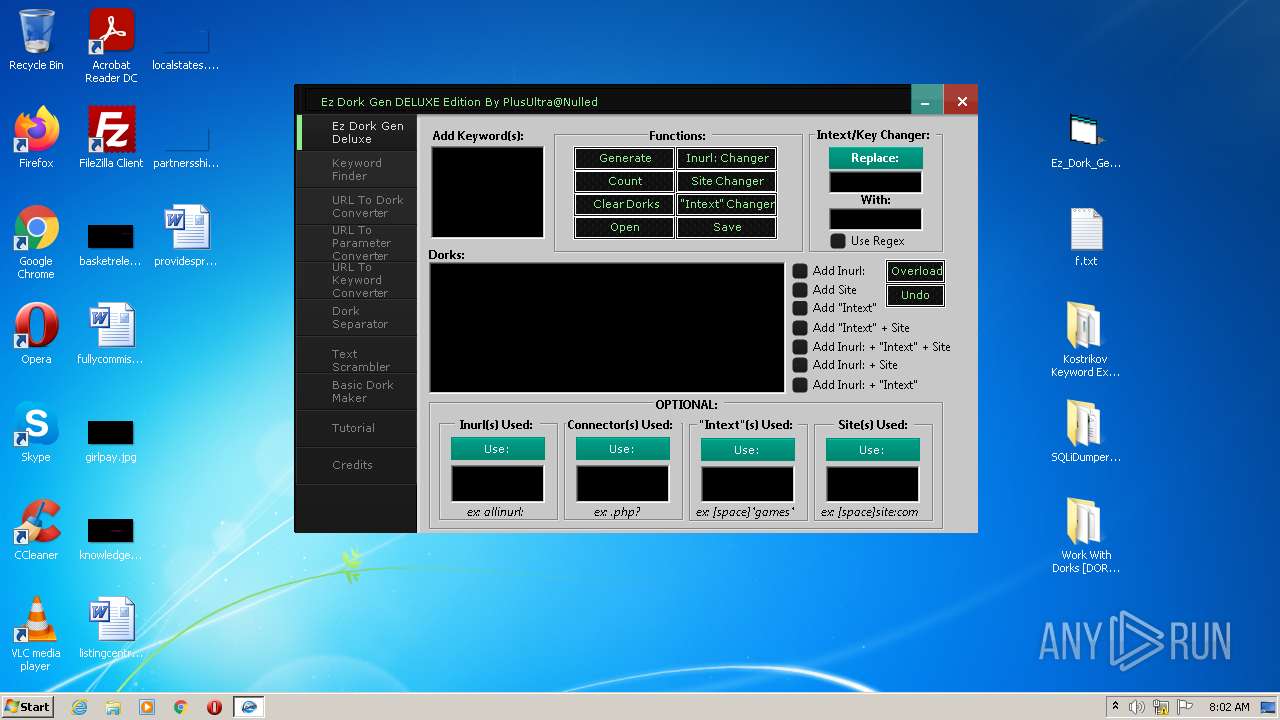The width and height of the screenshot is (1280, 720).
Task: Launch Opera browser desktop shortcut
Action: [36, 334]
